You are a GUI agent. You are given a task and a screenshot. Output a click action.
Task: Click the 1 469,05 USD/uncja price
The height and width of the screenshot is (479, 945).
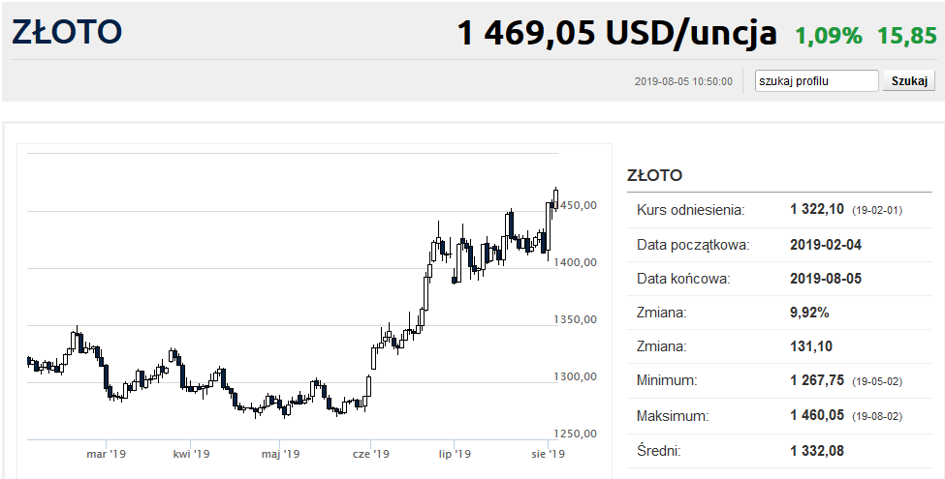tap(616, 33)
